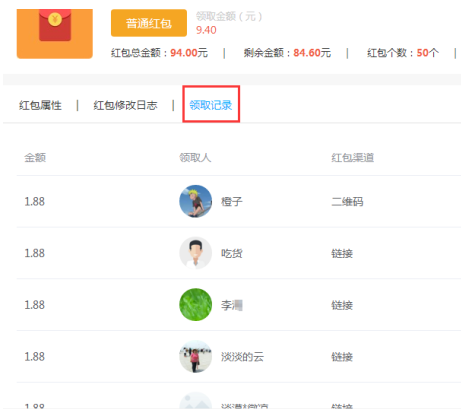The width and height of the screenshot is (461, 409).
Task: Click the 红包个数 50个 text
Action: [403, 53]
